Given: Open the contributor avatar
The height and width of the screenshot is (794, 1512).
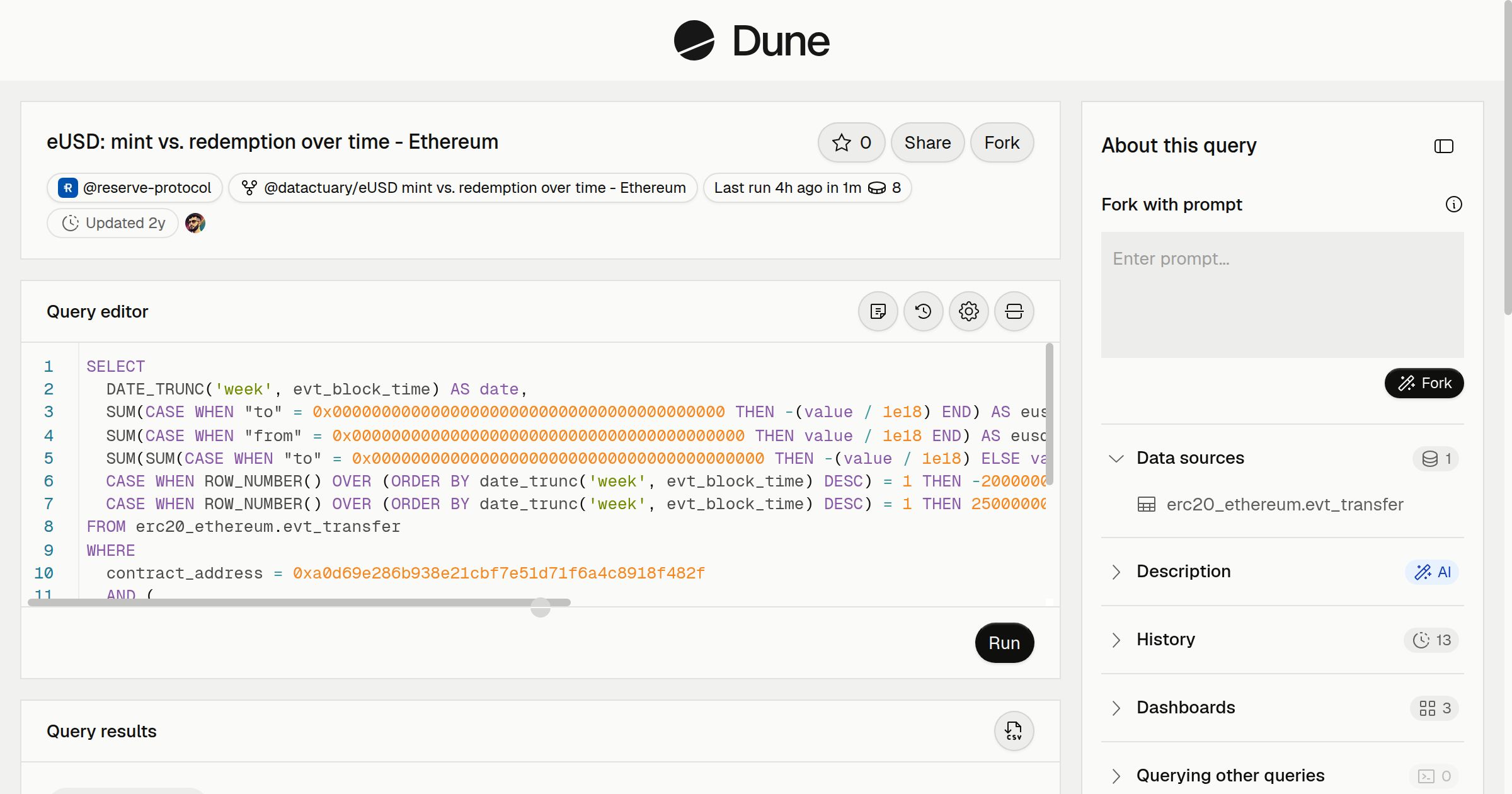Looking at the screenshot, I should [x=195, y=223].
